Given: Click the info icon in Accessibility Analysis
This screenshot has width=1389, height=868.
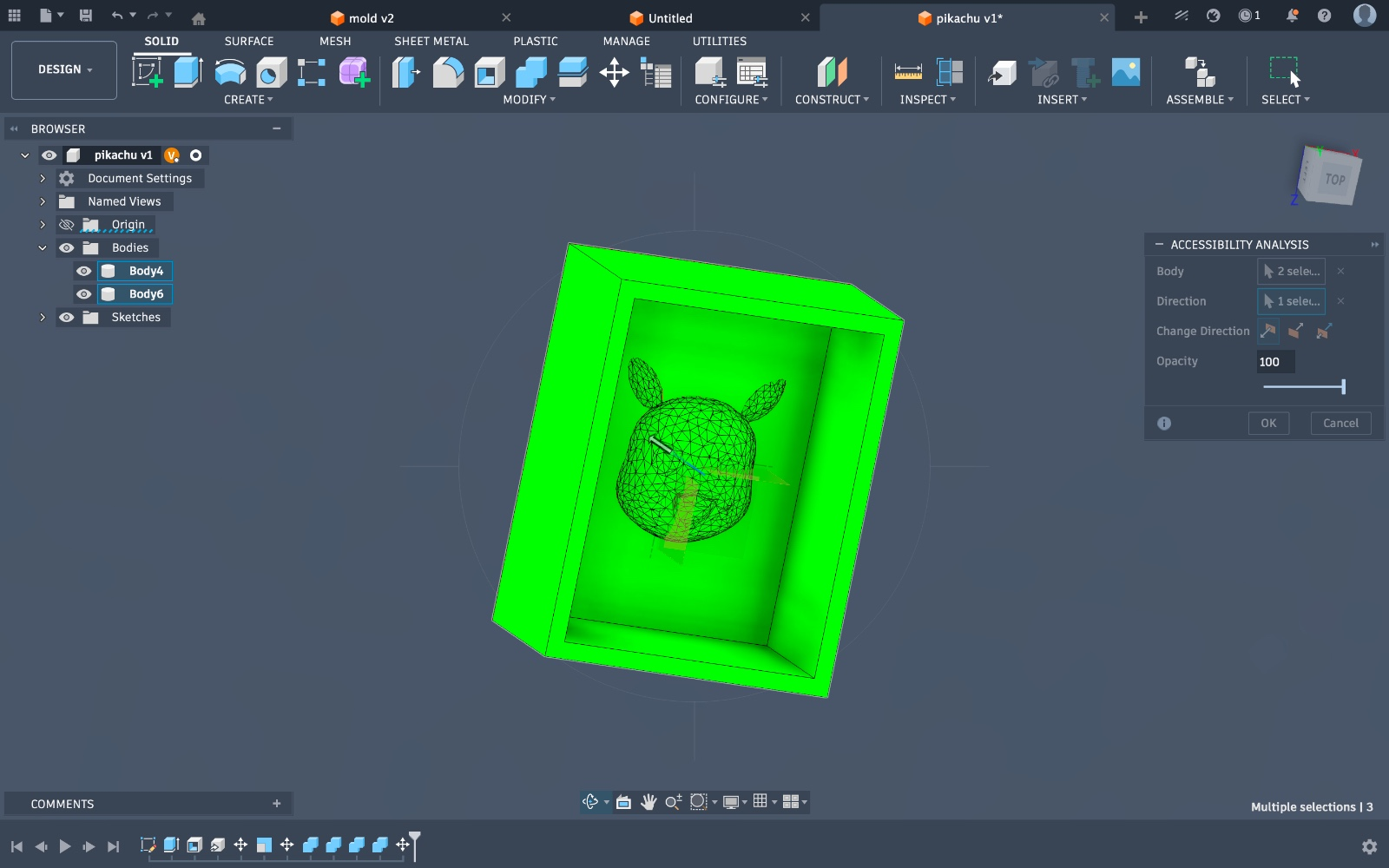Looking at the screenshot, I should (x=1164, y=424).
